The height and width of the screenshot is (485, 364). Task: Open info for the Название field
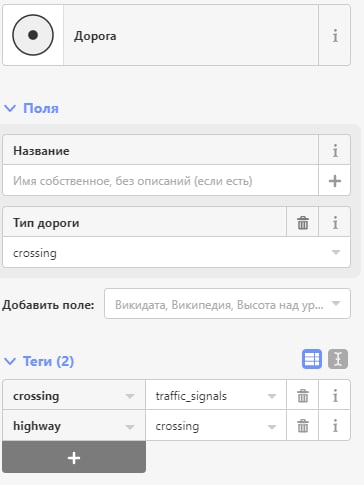coord(335,150)
